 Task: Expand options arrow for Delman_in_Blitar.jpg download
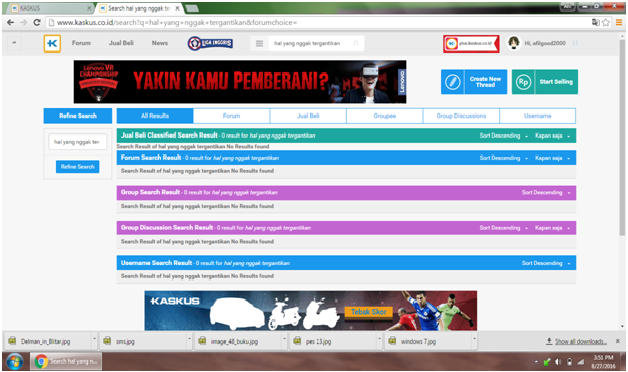[x=95, y=339]
